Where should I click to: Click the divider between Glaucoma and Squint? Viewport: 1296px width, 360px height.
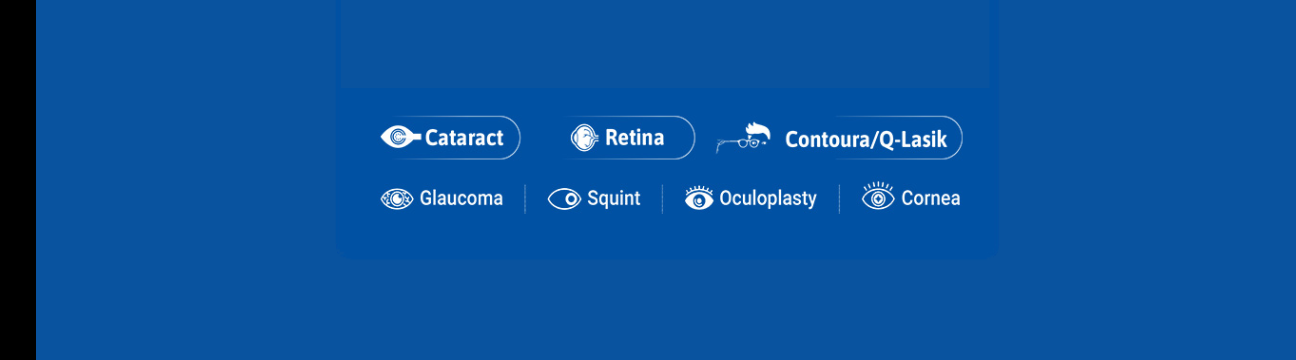525,199
